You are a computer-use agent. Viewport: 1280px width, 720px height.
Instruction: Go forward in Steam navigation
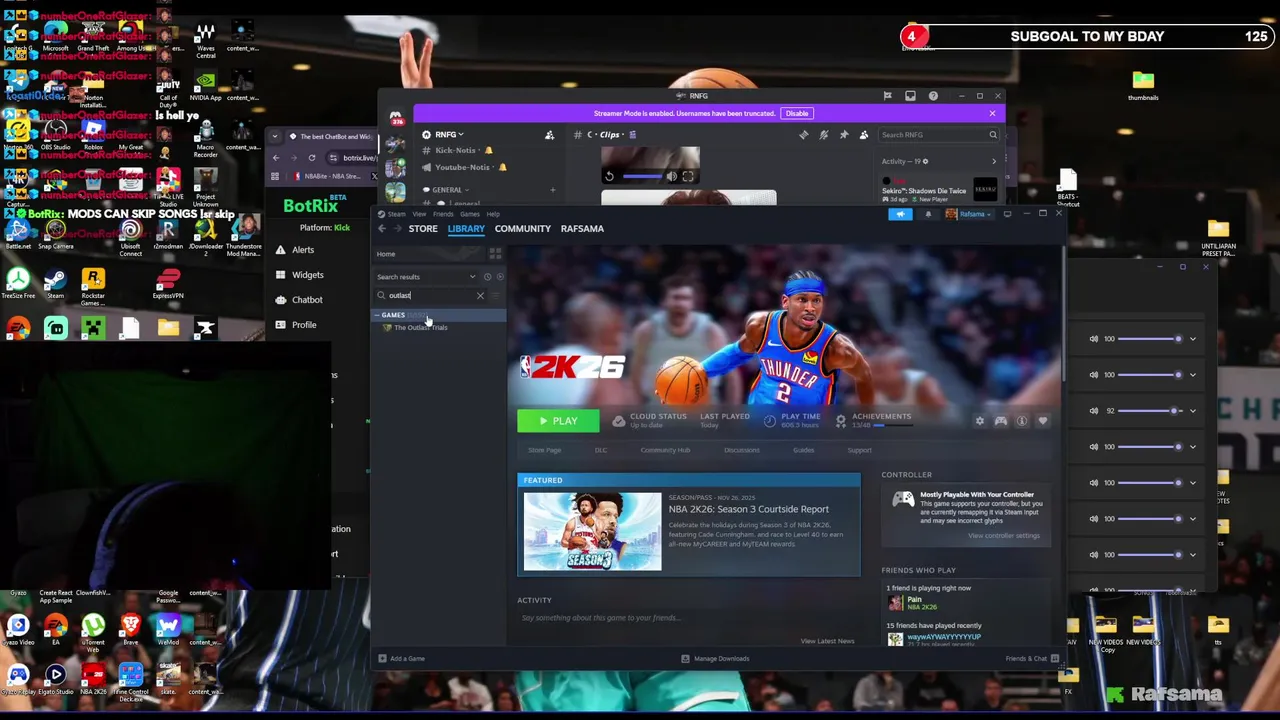tap(397, 229)
